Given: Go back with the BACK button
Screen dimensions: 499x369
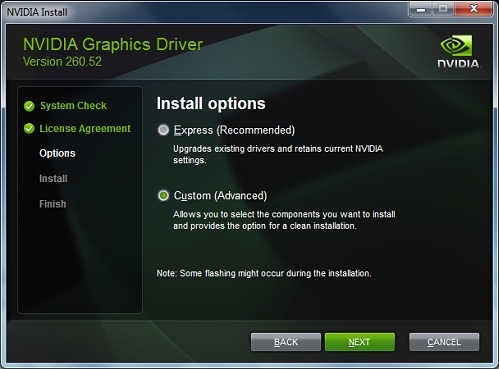Looking at the screenshot, I should [x=286, y=342].
